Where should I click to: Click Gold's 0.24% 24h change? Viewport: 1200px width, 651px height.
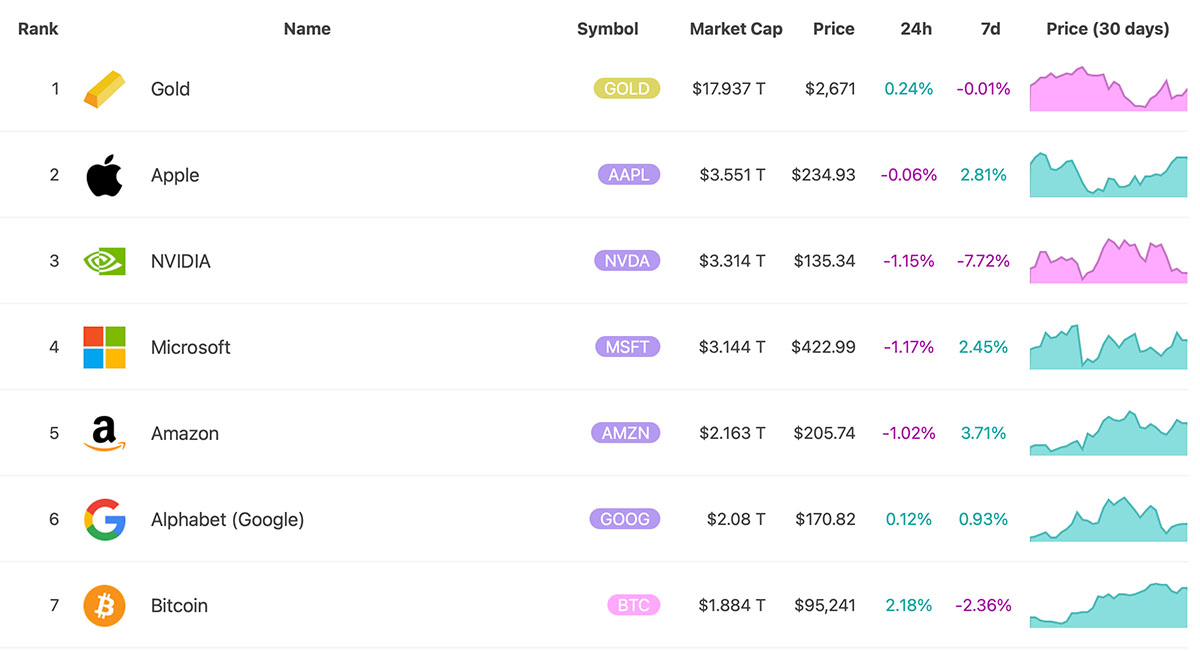[909, 89]
